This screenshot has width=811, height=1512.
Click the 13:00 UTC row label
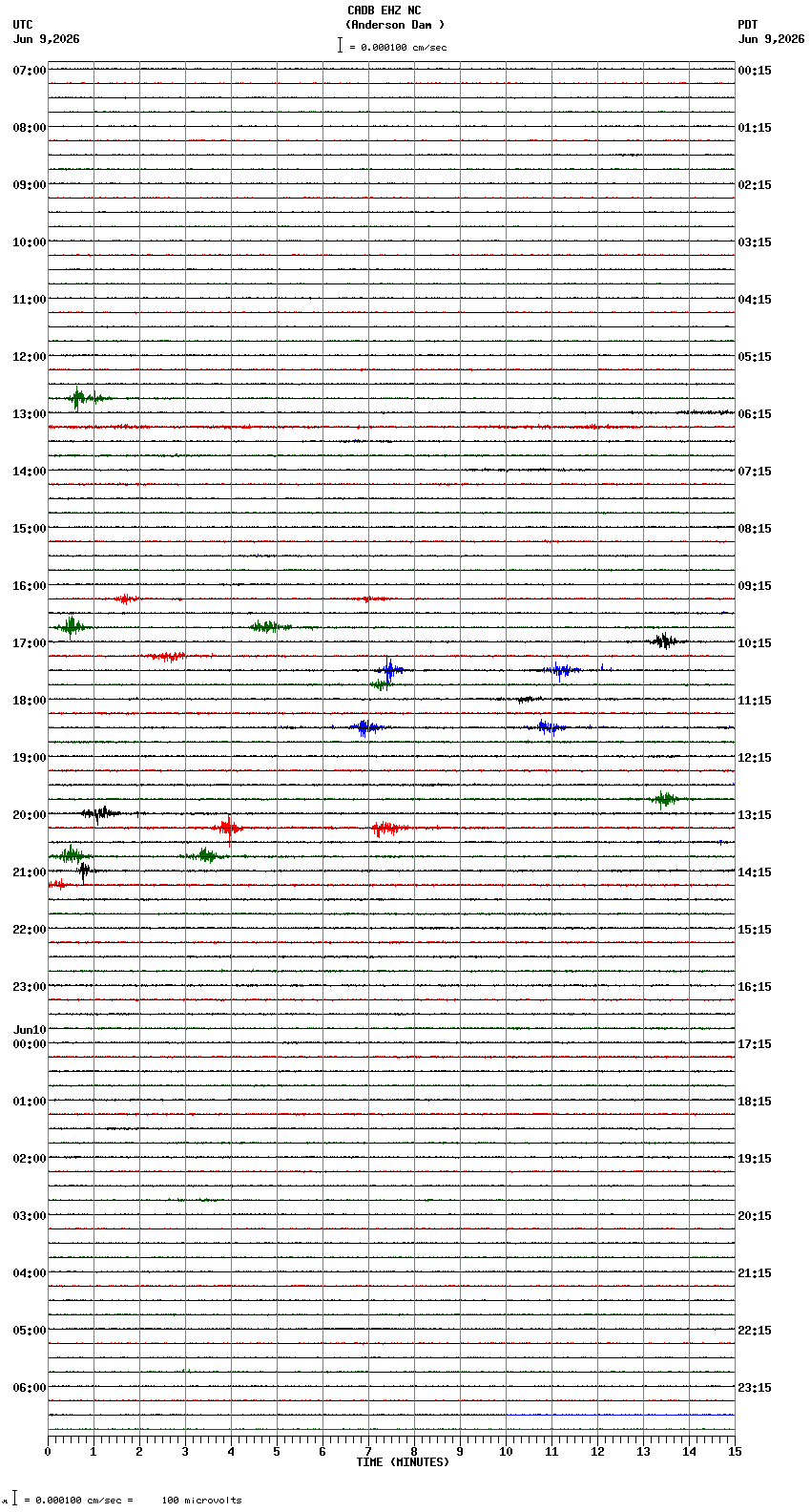pos(30,414)
